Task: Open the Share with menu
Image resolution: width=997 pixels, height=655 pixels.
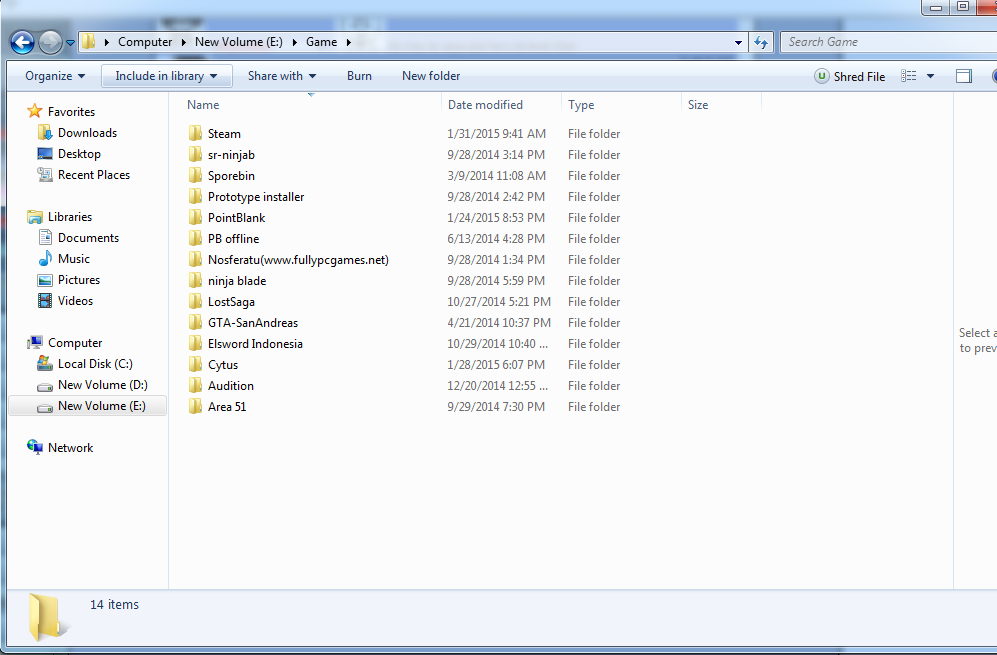Action: pos(282,76)
